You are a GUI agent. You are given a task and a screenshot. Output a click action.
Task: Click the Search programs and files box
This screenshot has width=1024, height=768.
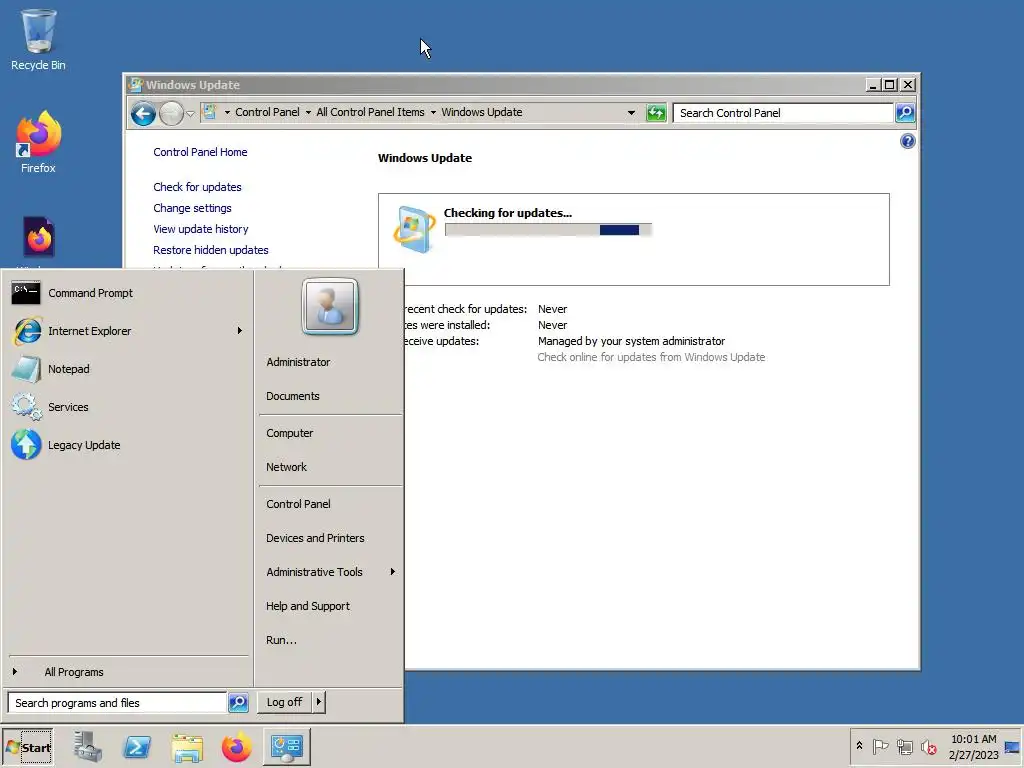(x=118, y=703)
